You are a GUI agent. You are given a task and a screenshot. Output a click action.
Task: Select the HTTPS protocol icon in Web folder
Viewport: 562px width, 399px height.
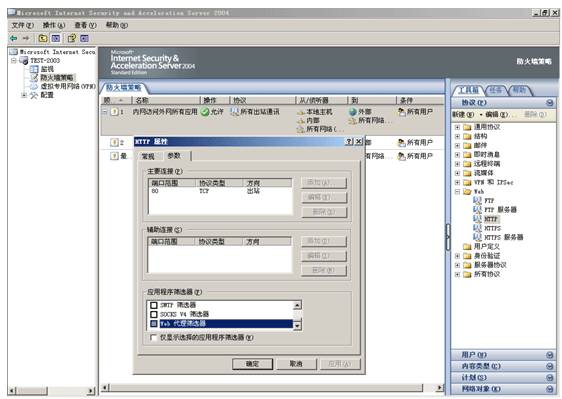coord(477,228)
